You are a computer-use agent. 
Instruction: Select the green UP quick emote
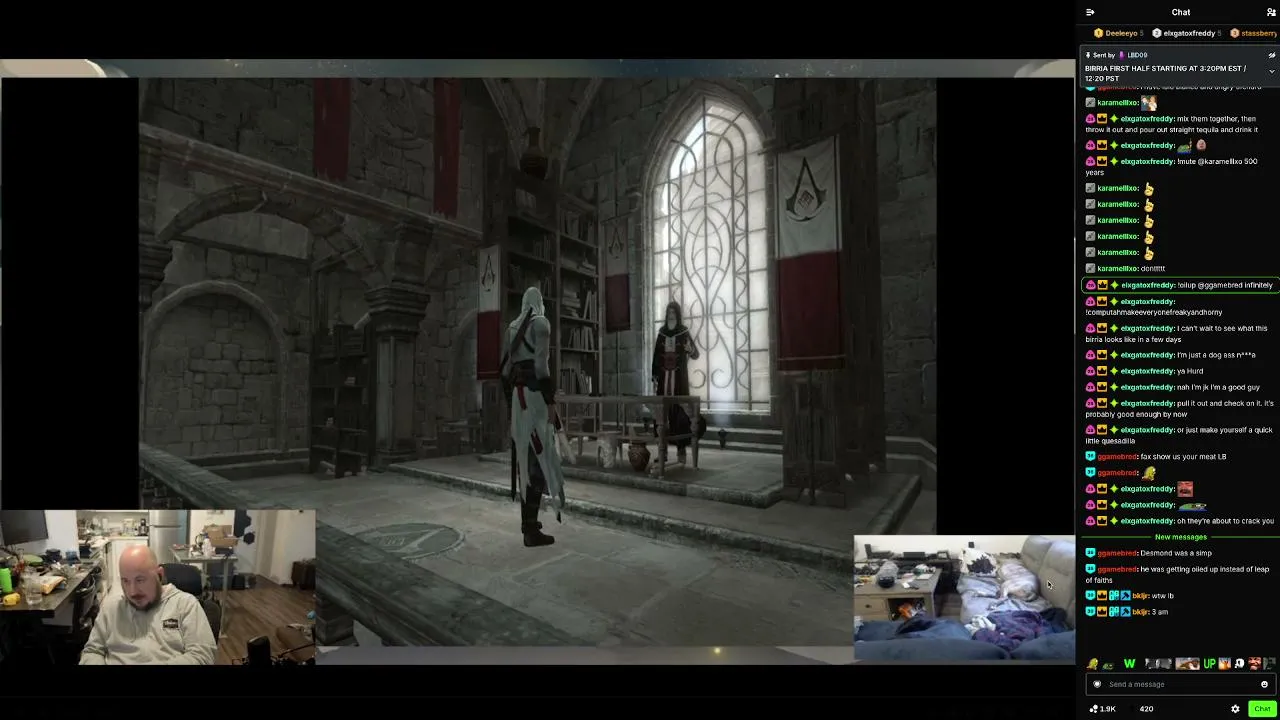(1209, 664)
